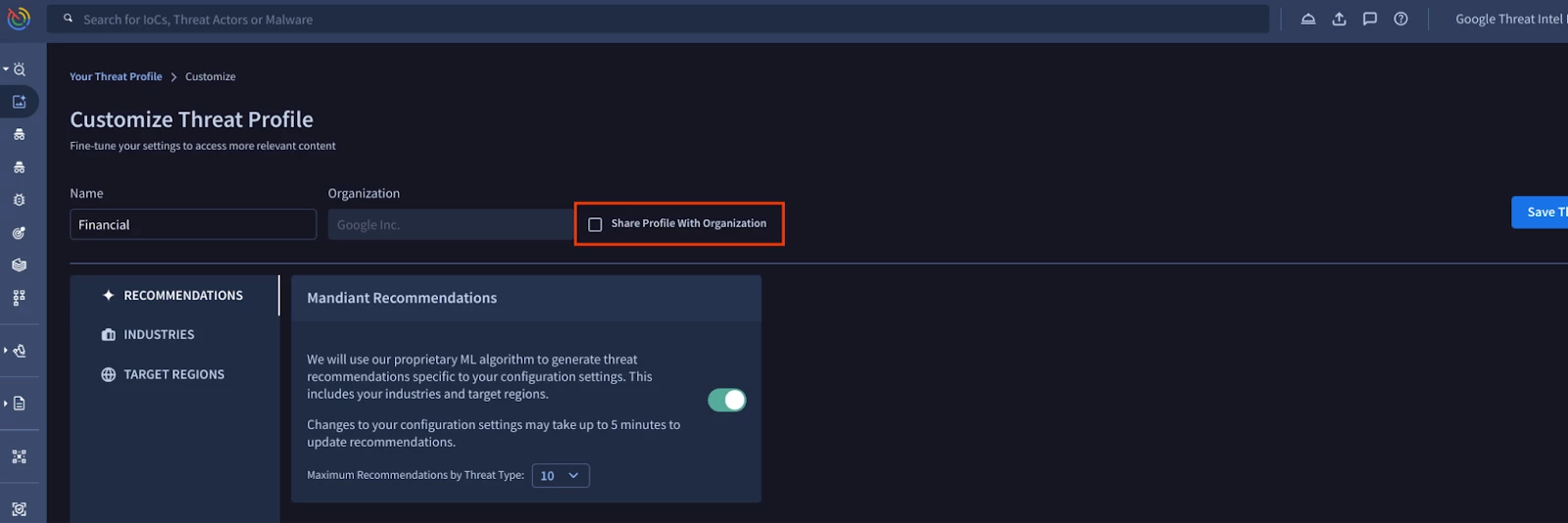
Task: Open the bug search icon in sidebar
Action: [20, 70]
